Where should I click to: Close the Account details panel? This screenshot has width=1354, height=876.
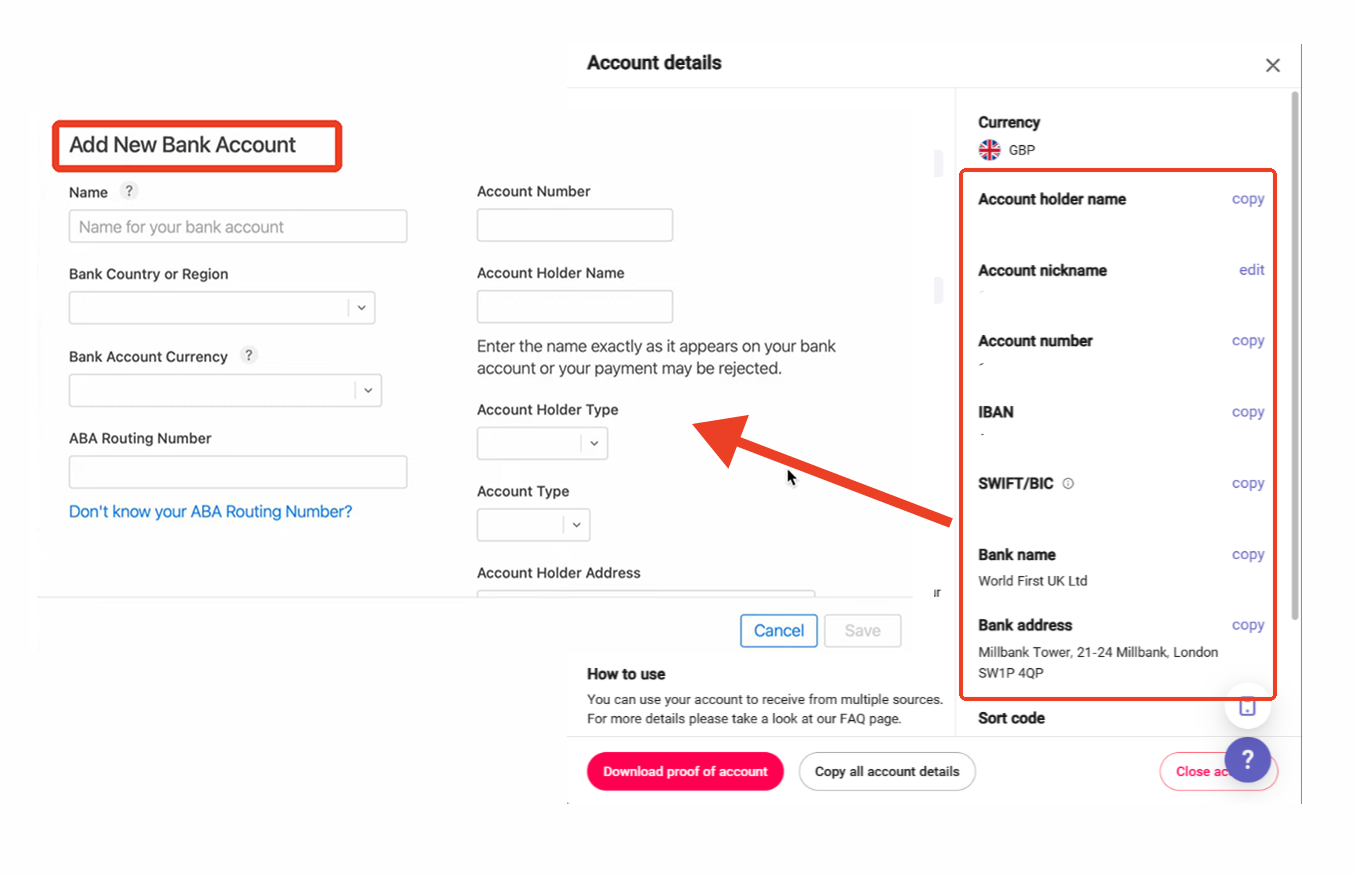(1272, 65)
